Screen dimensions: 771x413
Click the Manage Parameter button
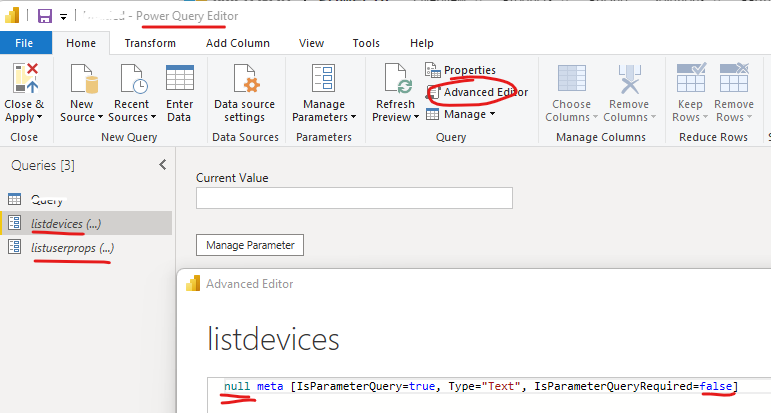coord(250,245)
